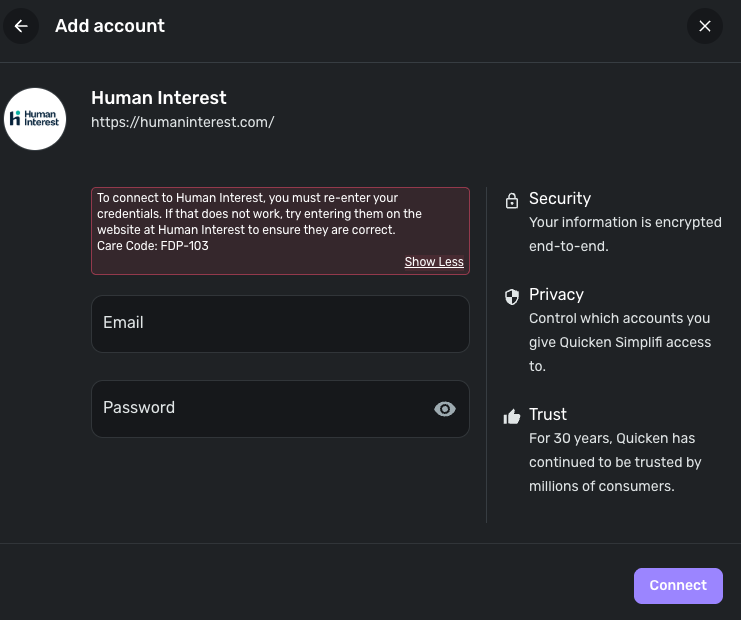Collapse the error message with Show Less

coord(434,262)
